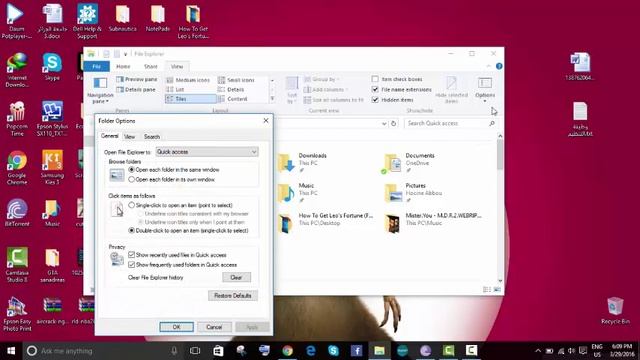Click Restore Defaults button

pyautogui.click(x=233, y=296)
